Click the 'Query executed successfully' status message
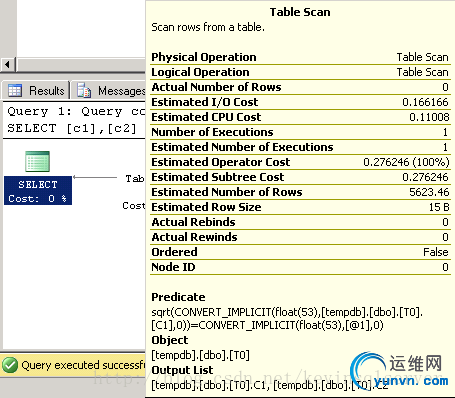Viewport: 455px width, 398px height. [x=83, y=365]
